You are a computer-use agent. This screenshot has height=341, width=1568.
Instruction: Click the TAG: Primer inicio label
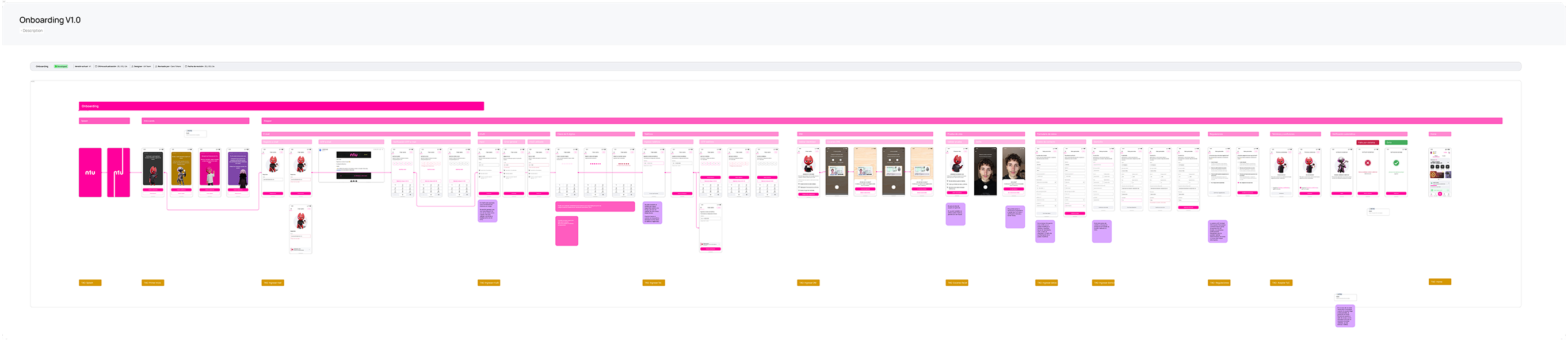[x=153, y=283]
